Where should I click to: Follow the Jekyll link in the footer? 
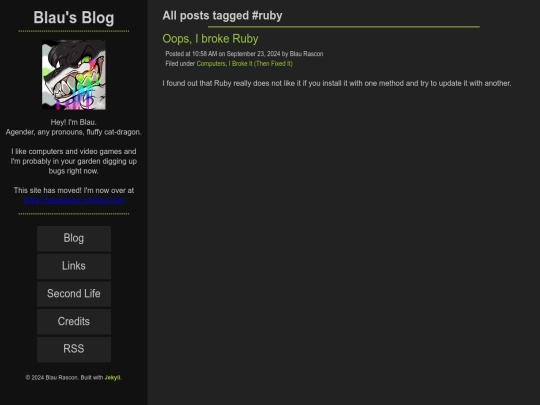pos(112,377)
